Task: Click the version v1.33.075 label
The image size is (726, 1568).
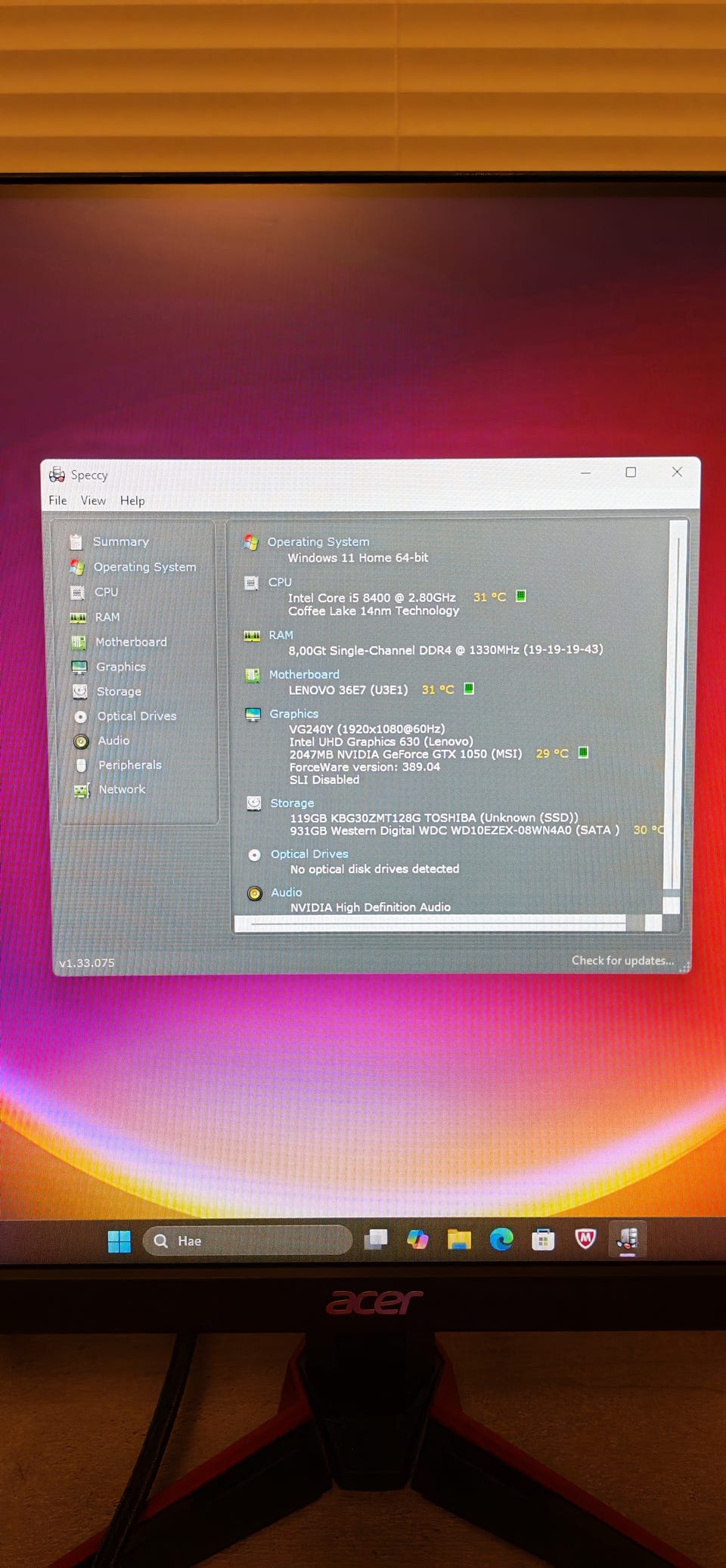Action: click(x=87, y=963)
